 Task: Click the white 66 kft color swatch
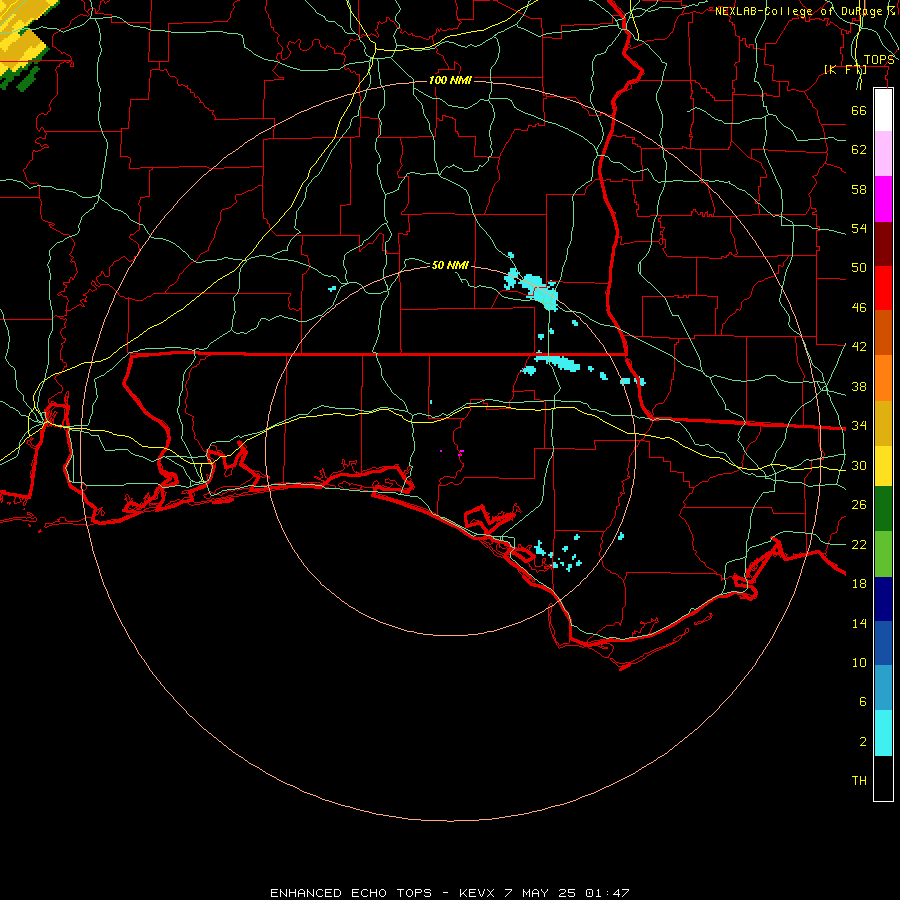coord(883,110)
